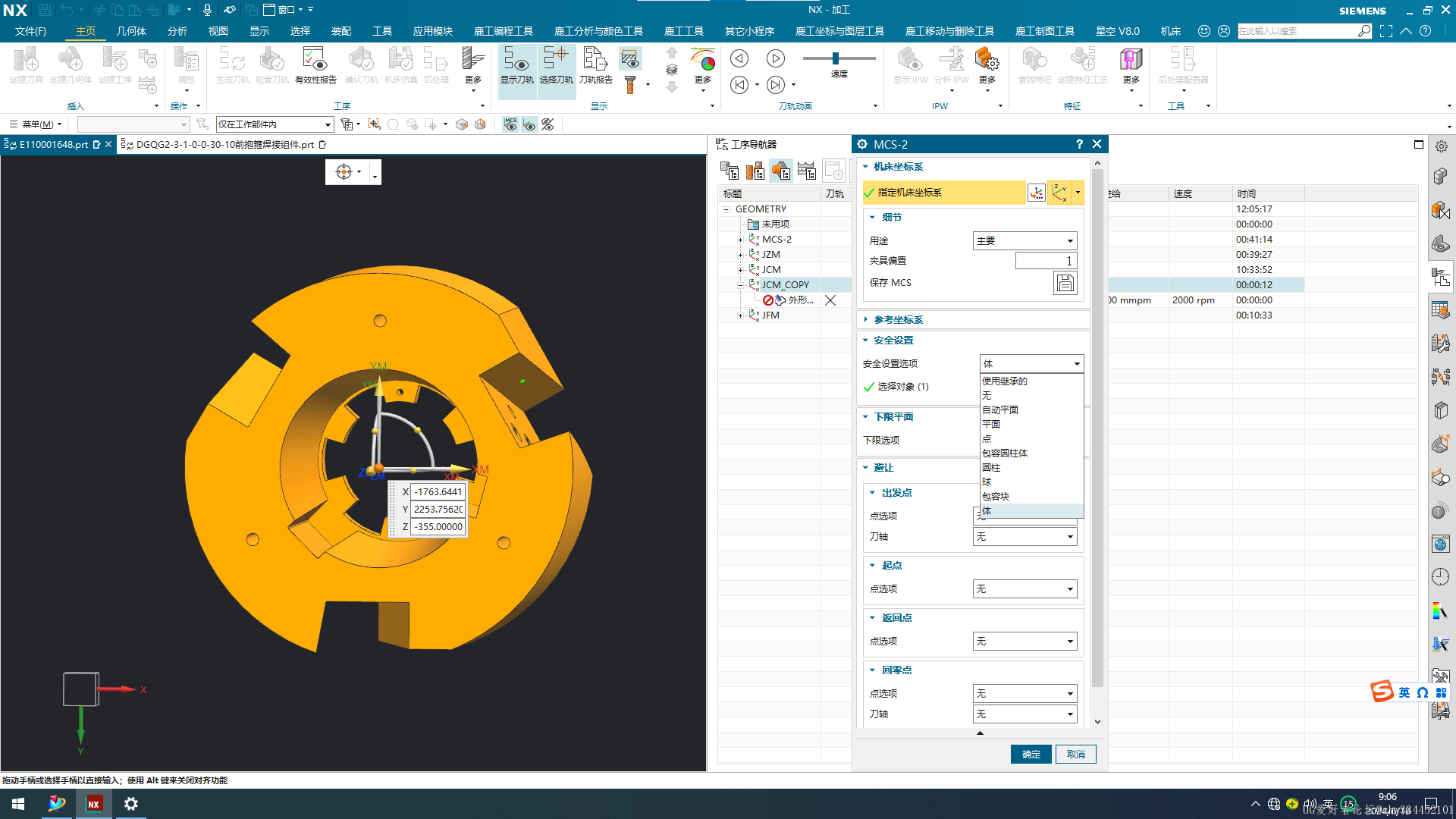Open the Windows Start menu
Screen dimensions: 1456x819
[x=18, y=804]
